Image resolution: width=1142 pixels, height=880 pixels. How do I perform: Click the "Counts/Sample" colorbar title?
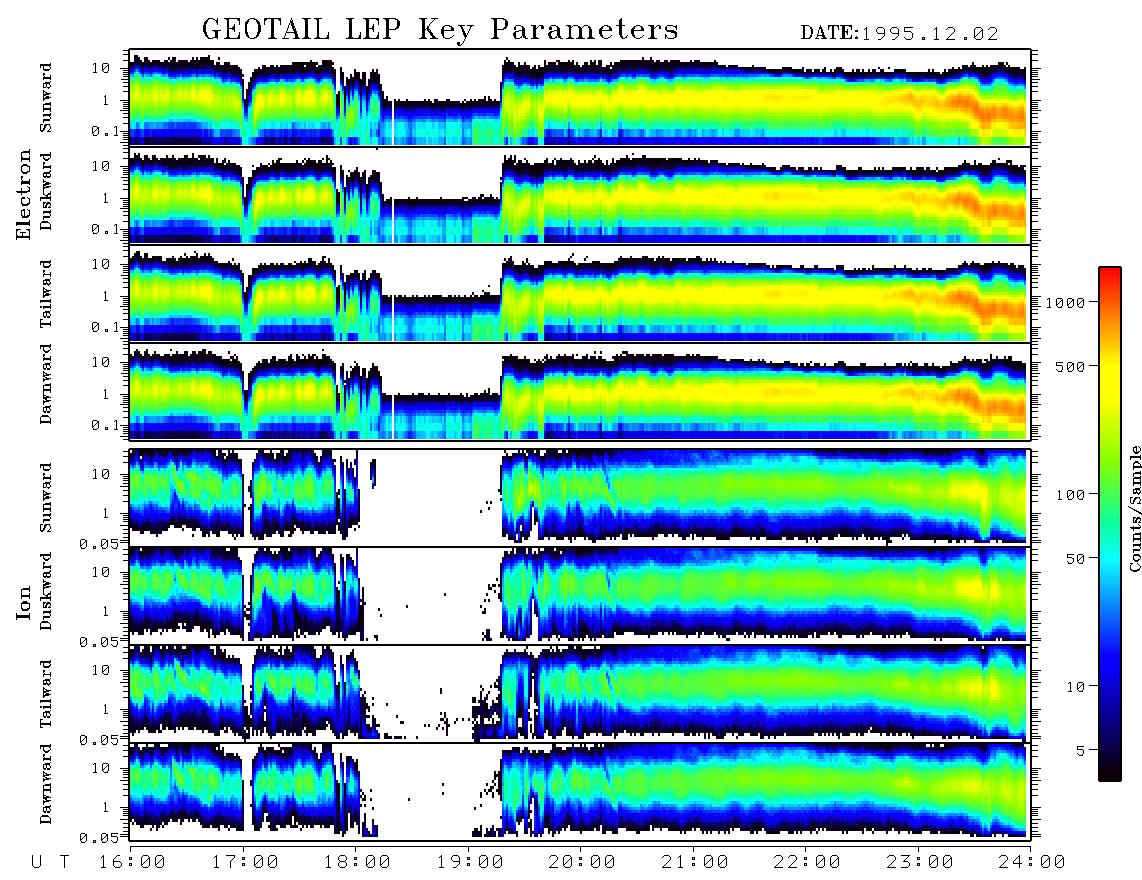click(x=1134, y=508)
